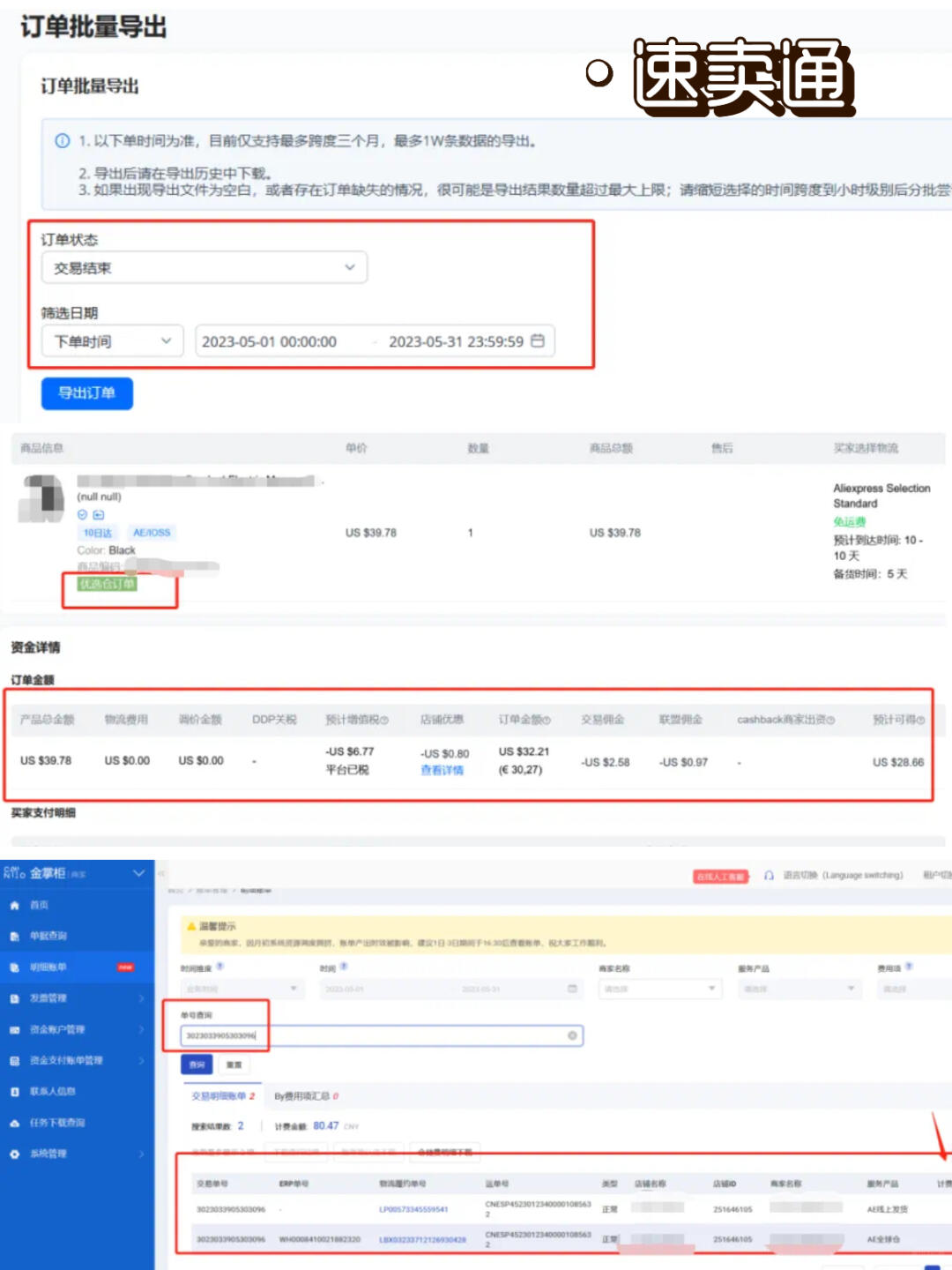Viewport: 952px width, 1270px height.
Task: Click the wallet icon beside 资金账户管理
Action: pyautogui.click(x=14, y=1030)
